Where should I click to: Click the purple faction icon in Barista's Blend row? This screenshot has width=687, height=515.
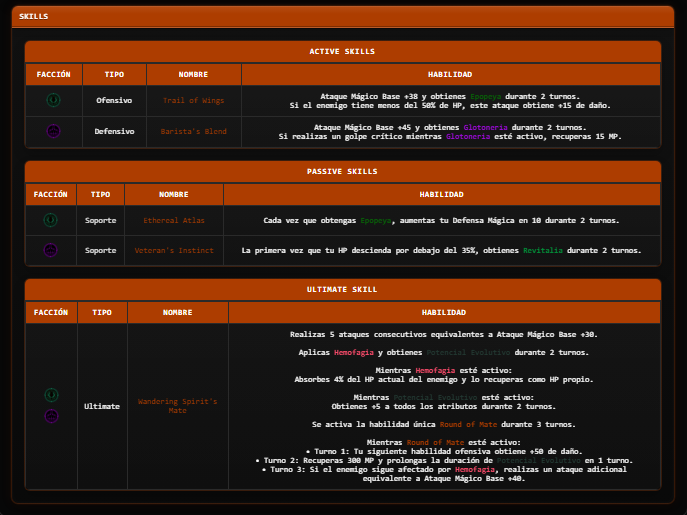(53, 131)
